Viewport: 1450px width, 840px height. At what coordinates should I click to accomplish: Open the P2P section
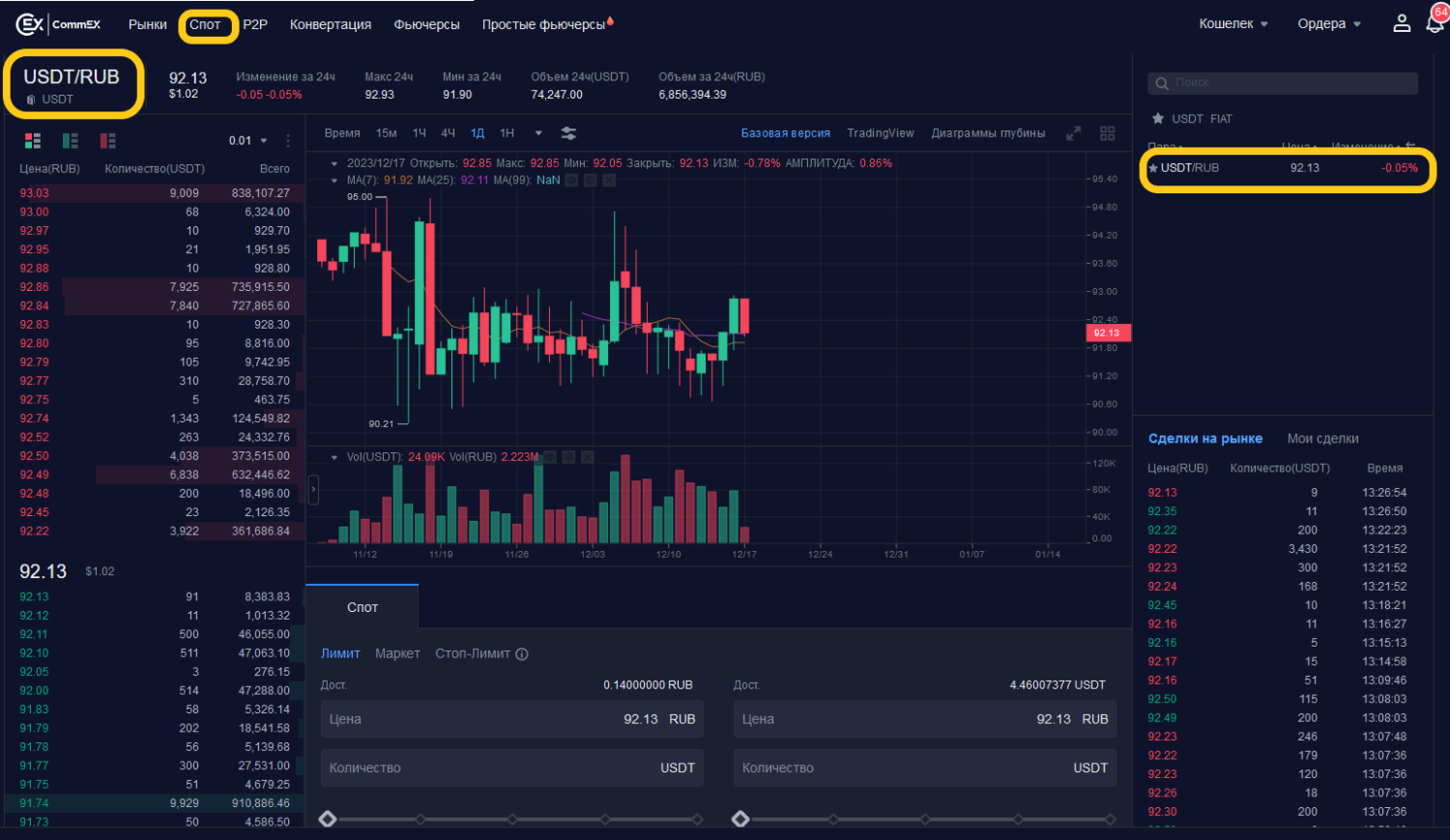pyautogui.click(x=255, y=24)
